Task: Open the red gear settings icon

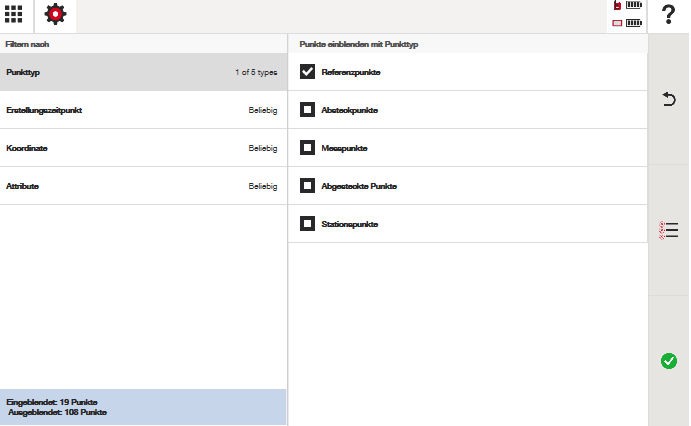Action: click(56, 16)
